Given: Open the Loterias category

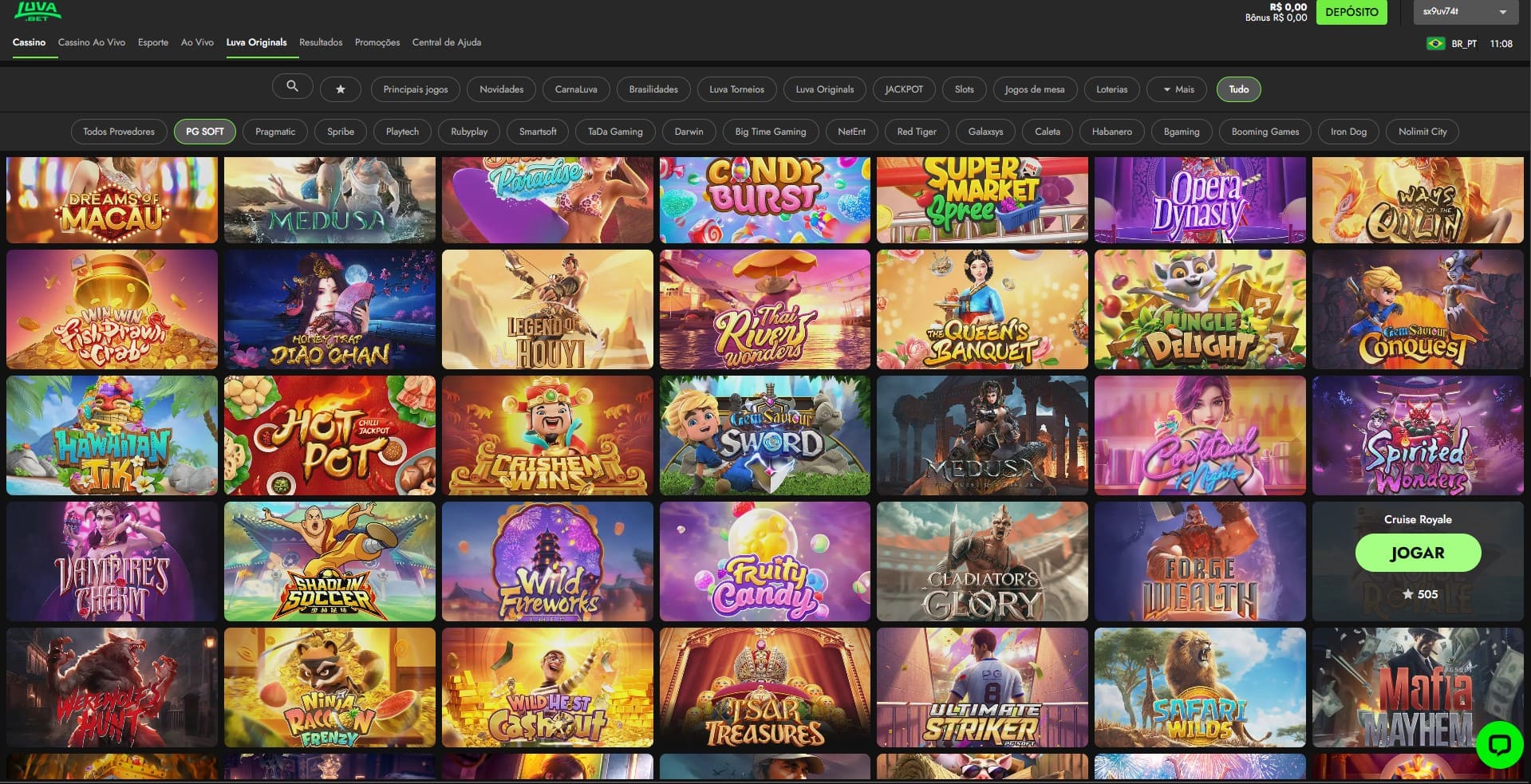Looking at the screenshot, I should point(1112,89).
